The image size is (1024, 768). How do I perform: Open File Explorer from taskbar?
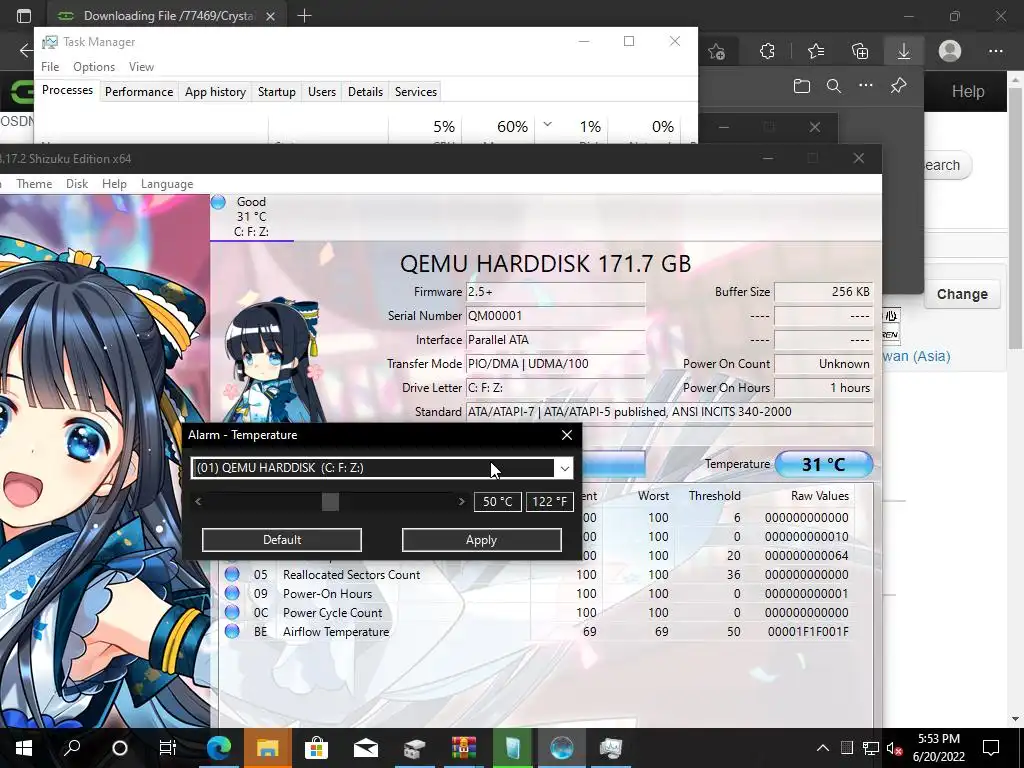pyautogui.click(x=267, y=748)
